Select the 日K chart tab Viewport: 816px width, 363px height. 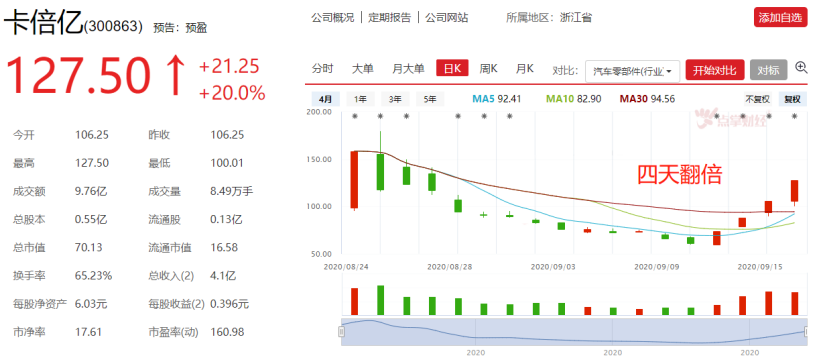point(452,68)
